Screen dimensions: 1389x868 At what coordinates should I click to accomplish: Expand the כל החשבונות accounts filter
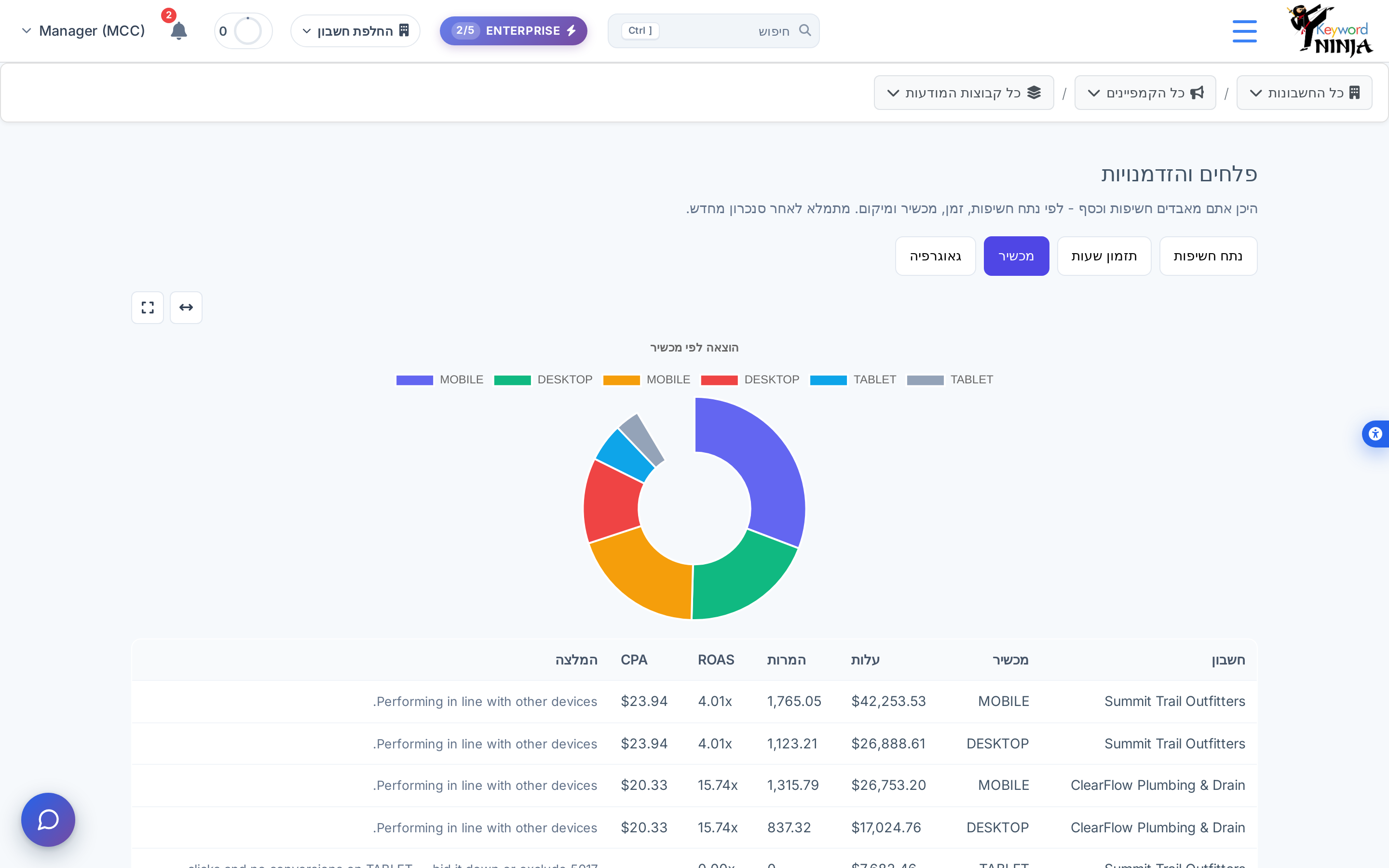[1304, 93]
